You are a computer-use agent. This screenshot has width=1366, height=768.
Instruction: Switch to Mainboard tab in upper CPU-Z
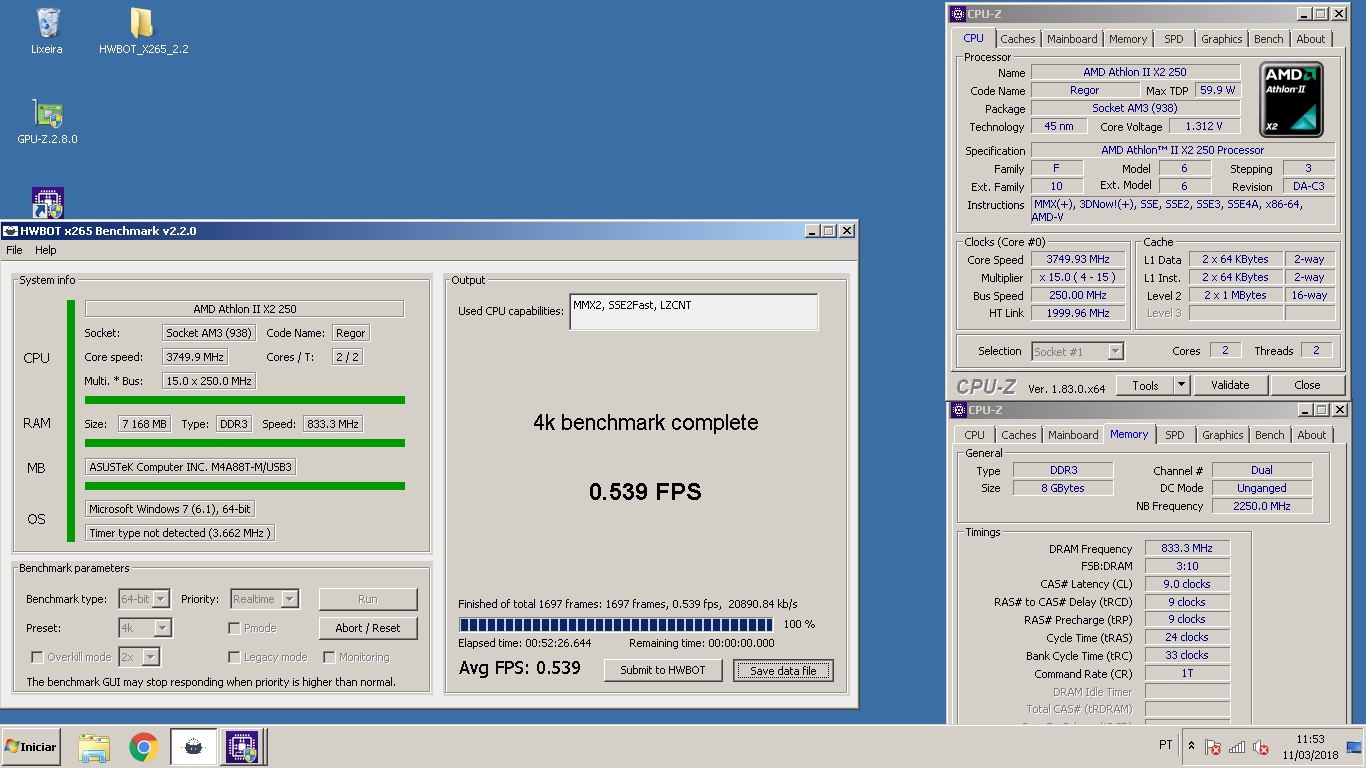pyautogui.click(x=1072, y=39)
